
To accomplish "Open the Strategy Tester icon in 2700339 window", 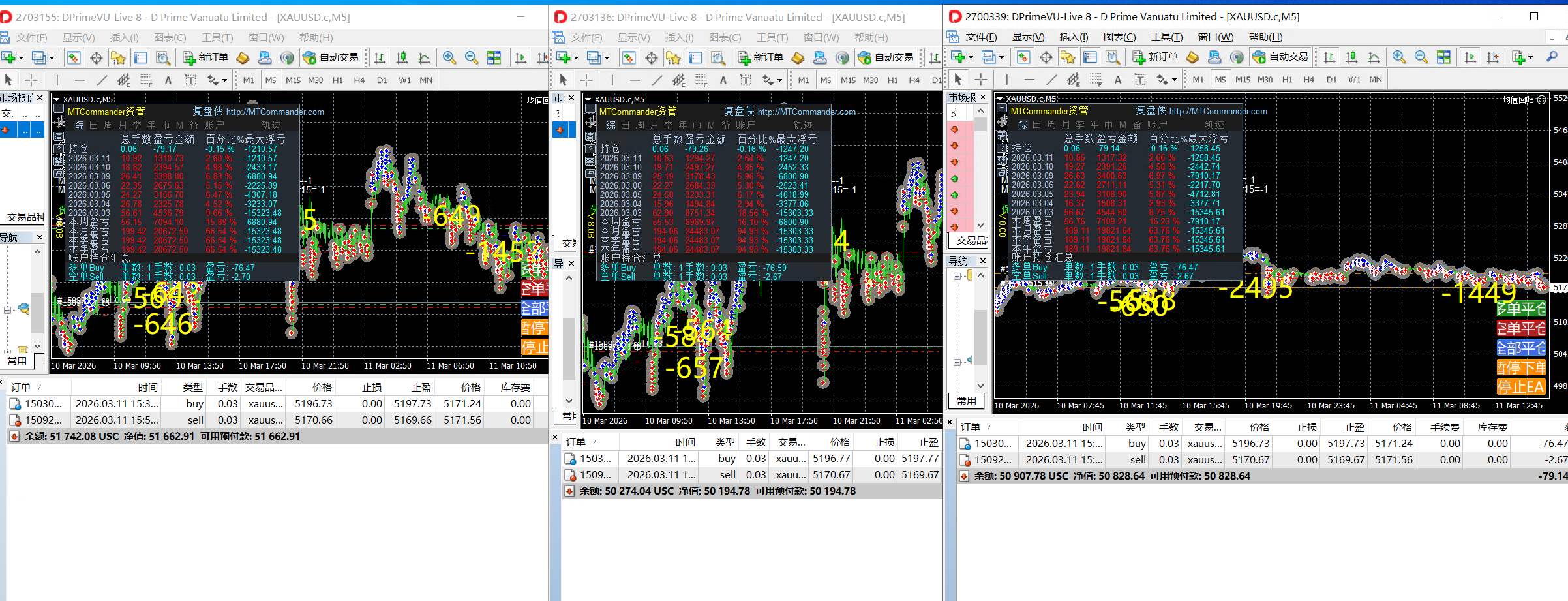I will pos(1113,57).
